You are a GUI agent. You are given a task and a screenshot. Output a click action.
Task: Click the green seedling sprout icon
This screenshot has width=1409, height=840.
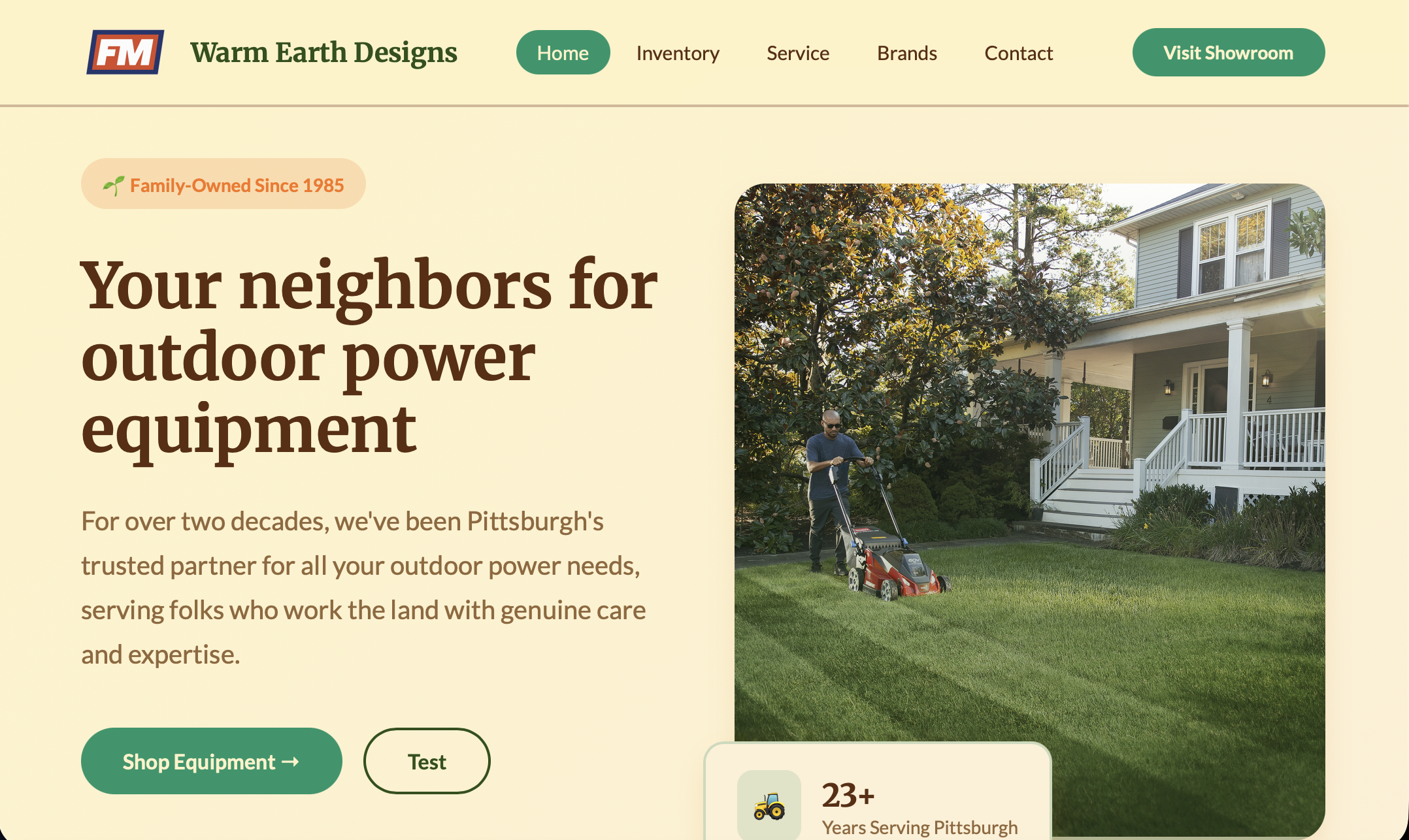coord(113,186)
